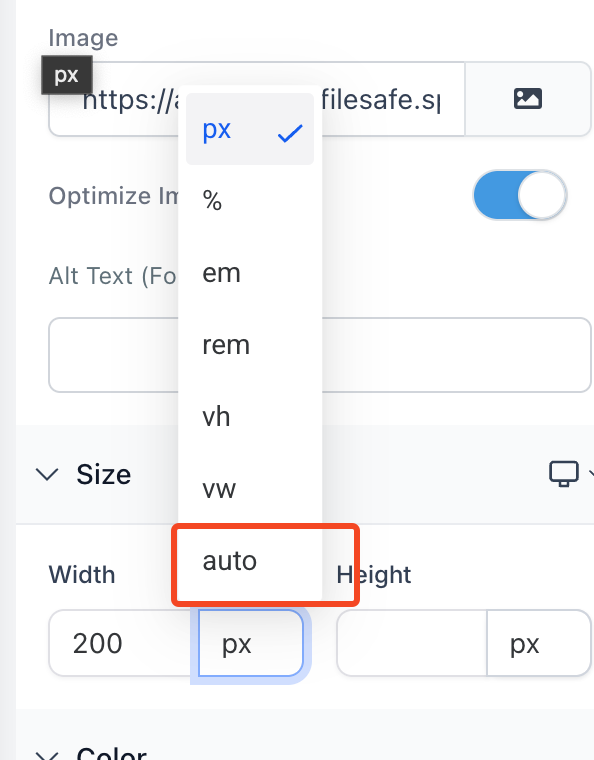Image resolution: width=594 pixels, height=760 pixels.
Task: Toggle the Optimize Image switch
Action: (x=519, y=195)
